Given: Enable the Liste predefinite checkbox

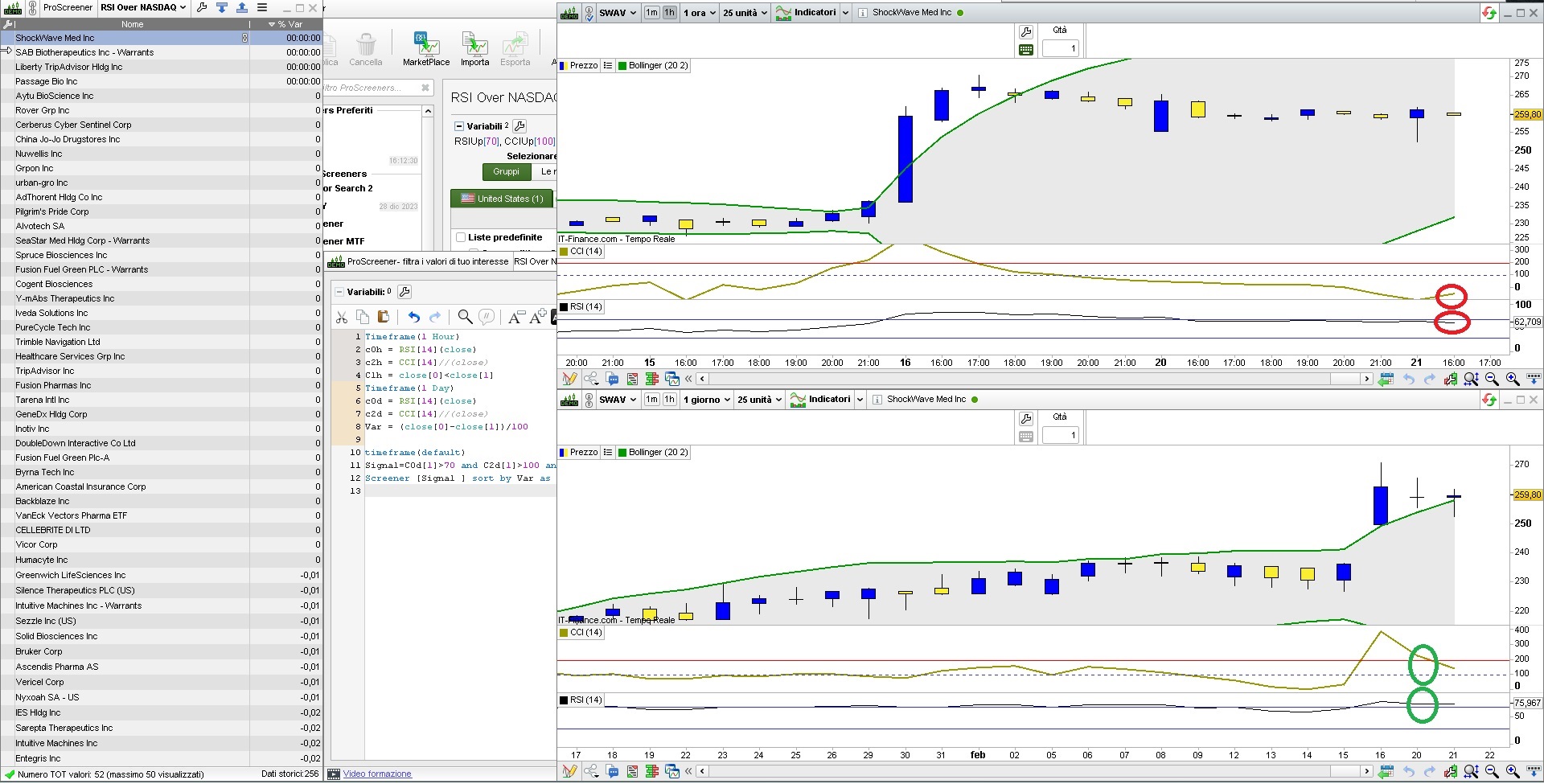Looking at the screenshot, I should [461, 237].
